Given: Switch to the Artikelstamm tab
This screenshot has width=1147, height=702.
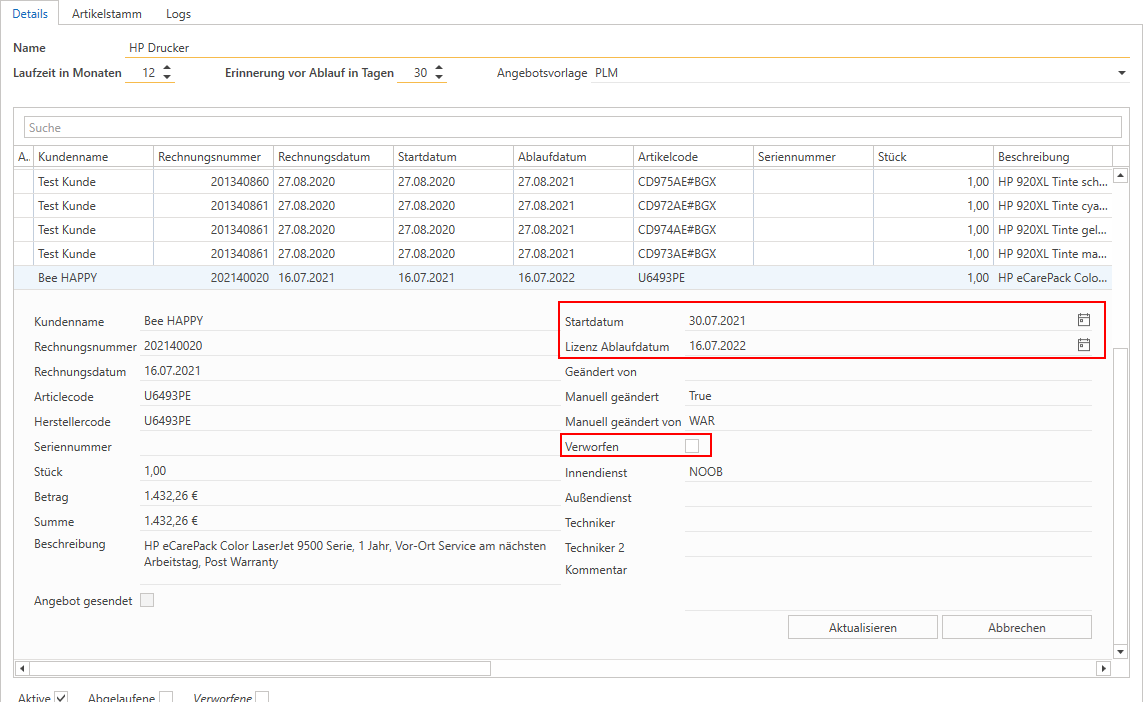Looking at the screenshot, I should [x=107, y=14].
